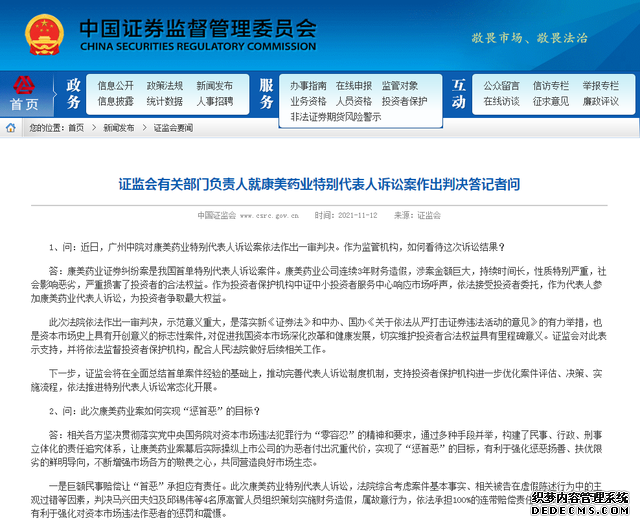Viewport: 640px width, 525px height.
Task: Go to 人员资格 service link
Action: tap(354, 101)
